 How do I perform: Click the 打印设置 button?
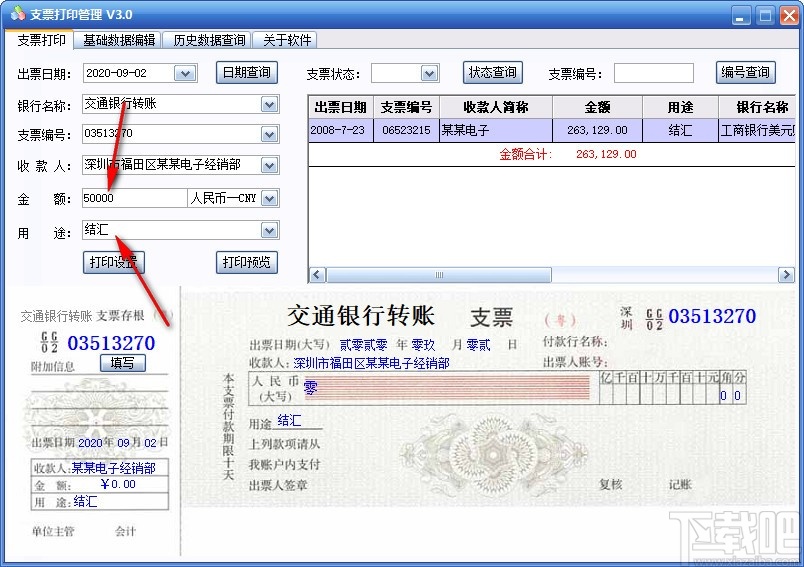click(113, 262)
